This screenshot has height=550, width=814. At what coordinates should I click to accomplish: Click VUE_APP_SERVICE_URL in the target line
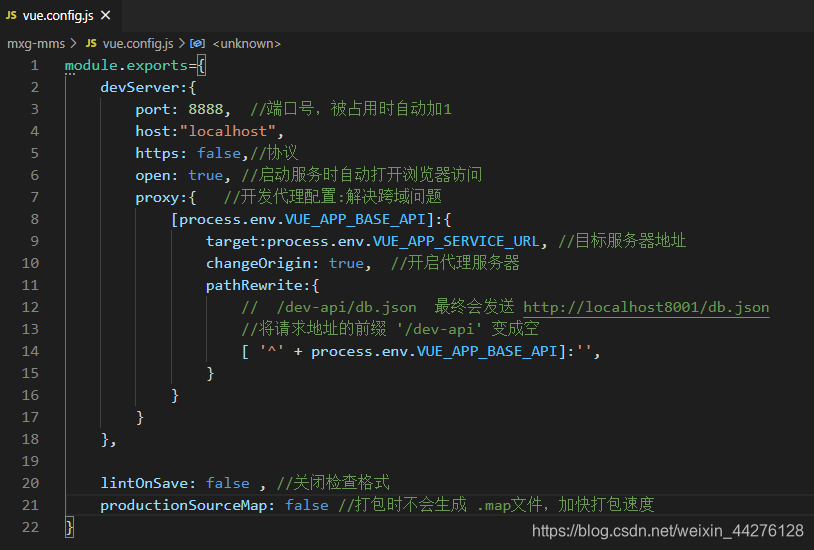coord(456,242)
